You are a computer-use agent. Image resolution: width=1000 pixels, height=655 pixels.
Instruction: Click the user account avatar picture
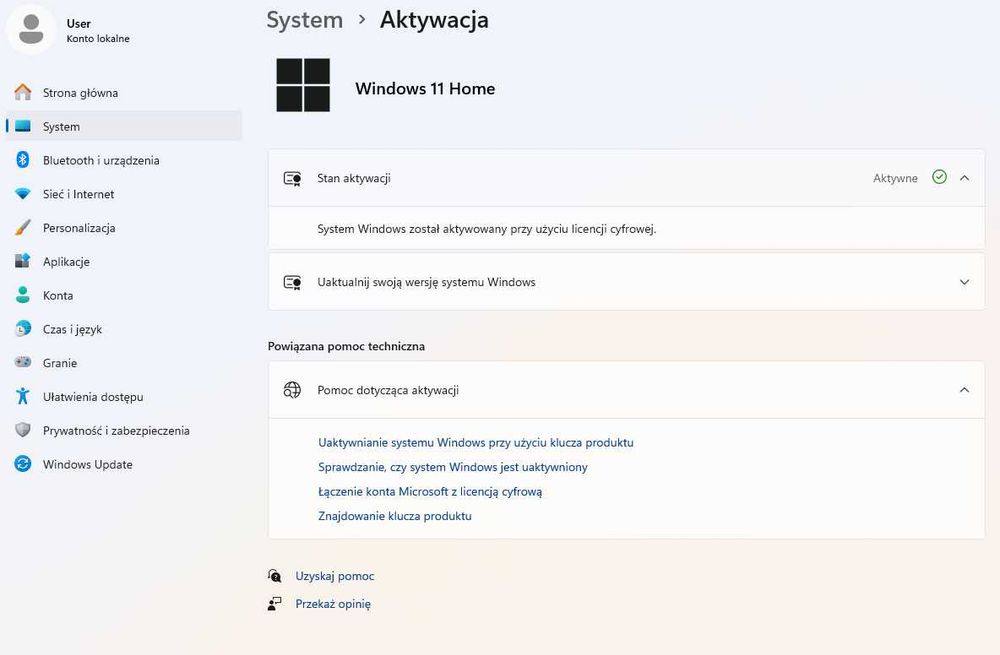click(x=32, y=30)
